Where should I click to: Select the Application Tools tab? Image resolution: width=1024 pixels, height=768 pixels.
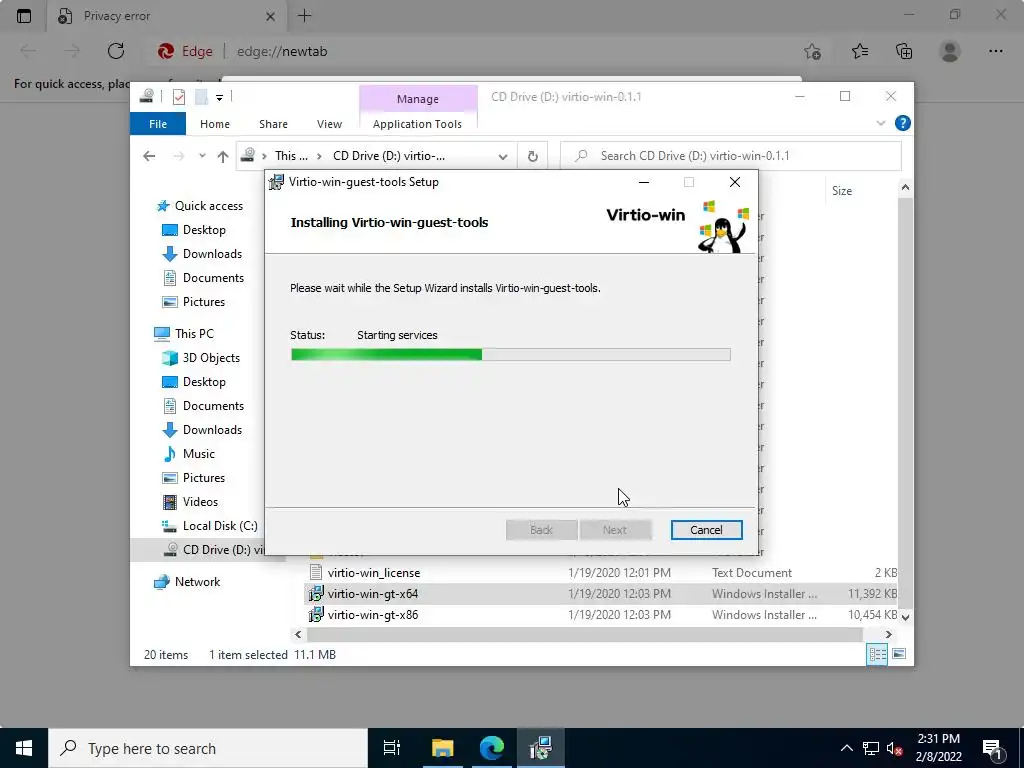pyautogui.click(x=417, y=123)
